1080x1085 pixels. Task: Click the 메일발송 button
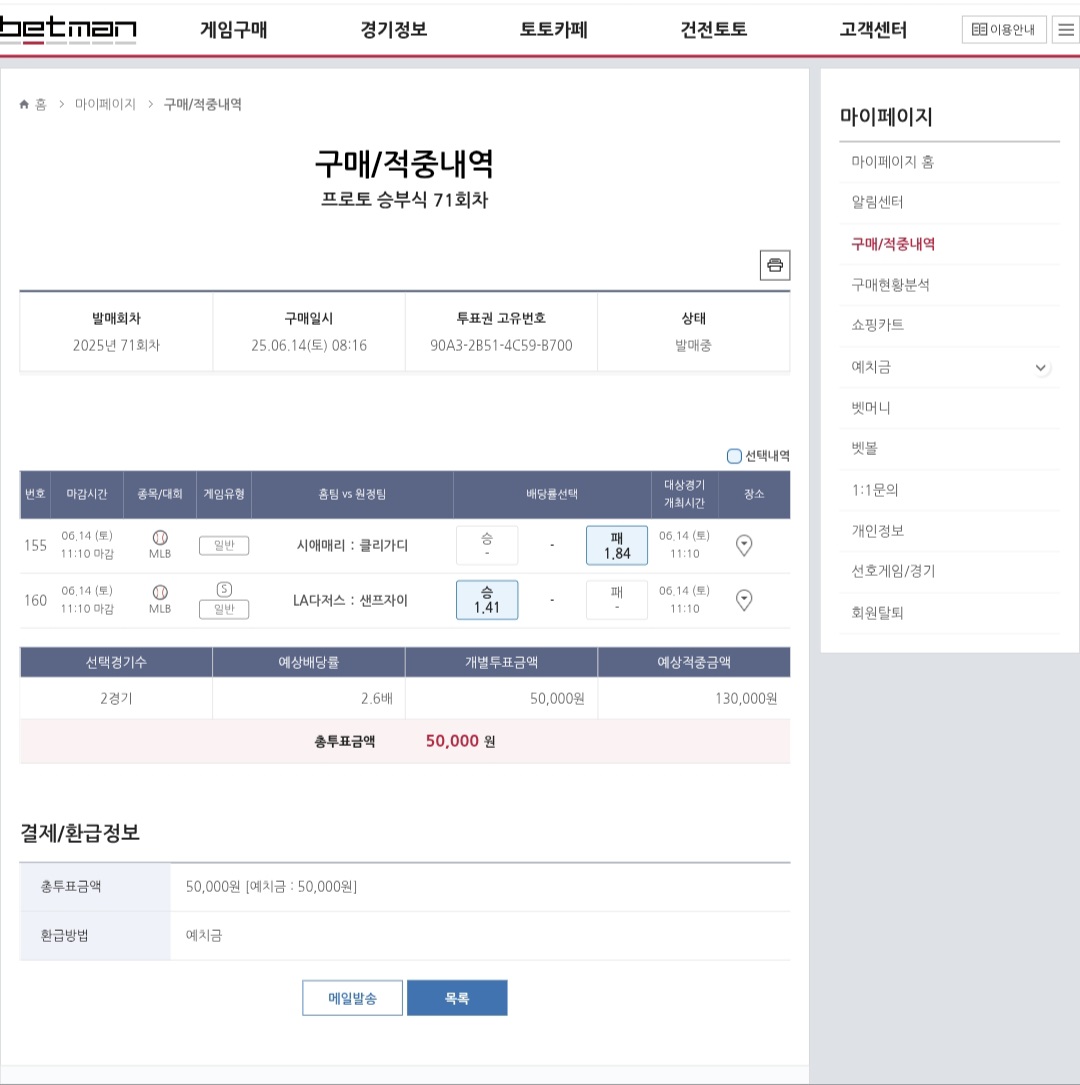point(352,998)
